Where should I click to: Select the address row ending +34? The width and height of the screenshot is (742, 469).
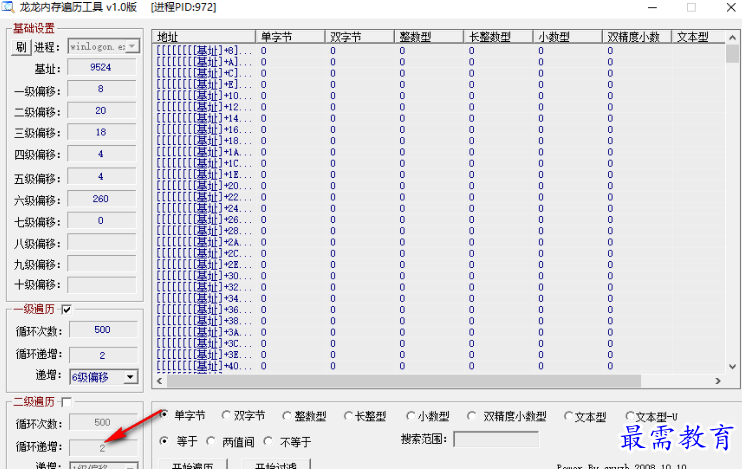coord(204,298)
